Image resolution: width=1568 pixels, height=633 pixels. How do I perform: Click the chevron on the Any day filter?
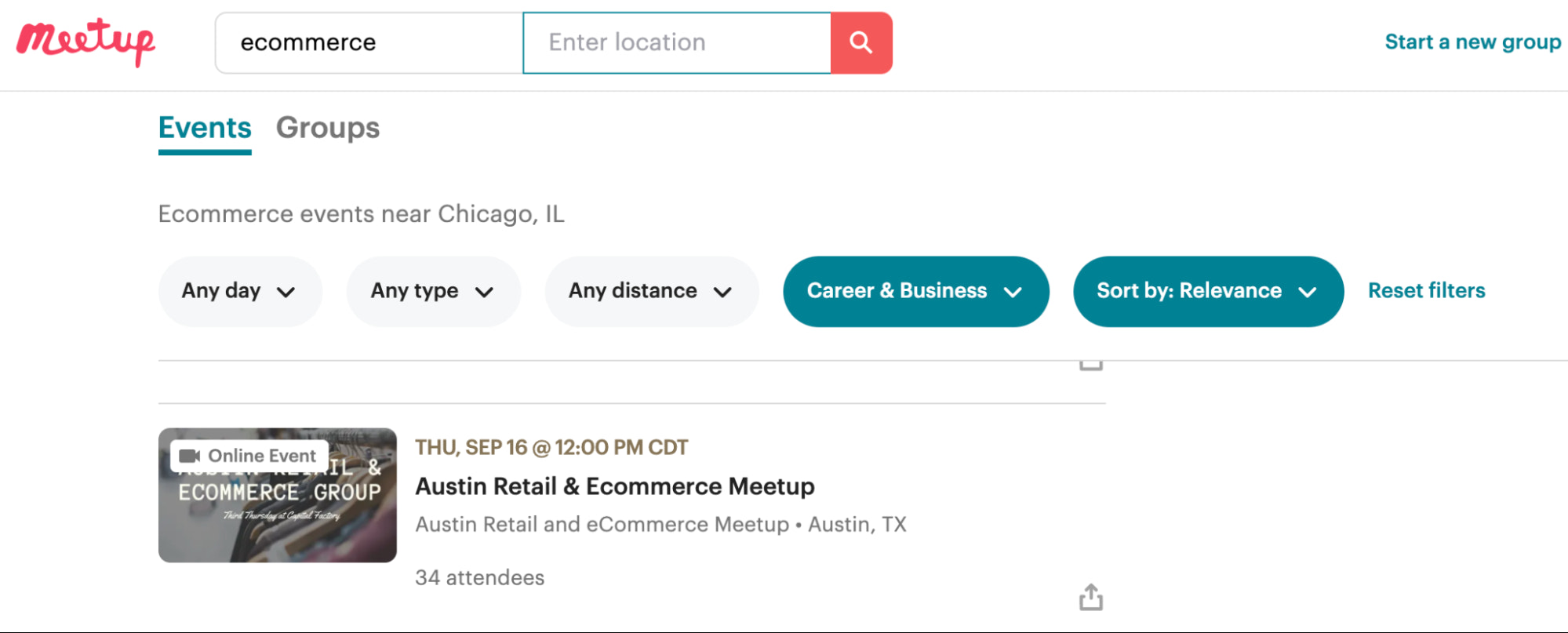pyautogui.click(x=285, y=291)
